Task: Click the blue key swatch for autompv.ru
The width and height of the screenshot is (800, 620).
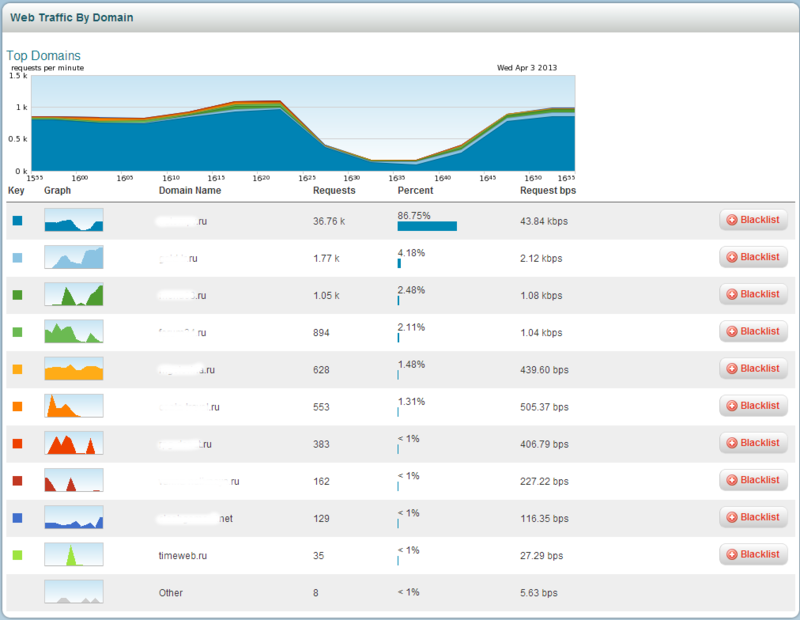Action: tap(18, 219)
